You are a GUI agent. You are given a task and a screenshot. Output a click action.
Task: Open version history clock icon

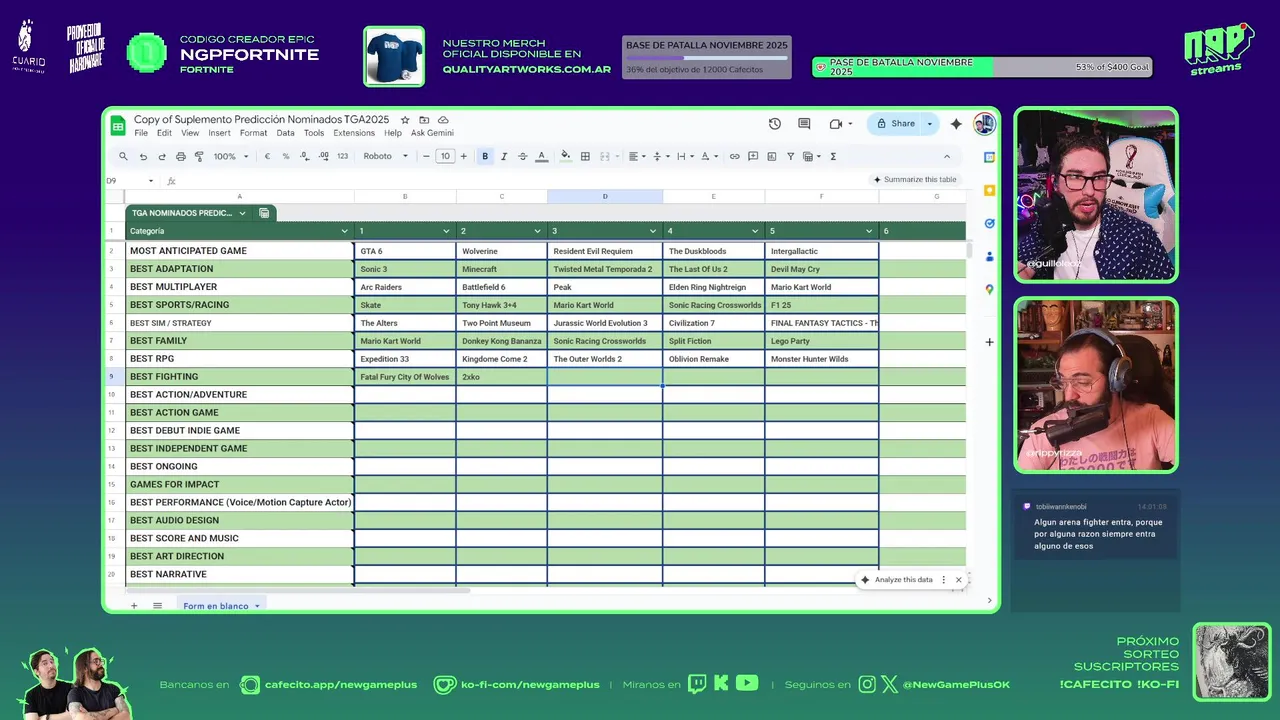775,124
